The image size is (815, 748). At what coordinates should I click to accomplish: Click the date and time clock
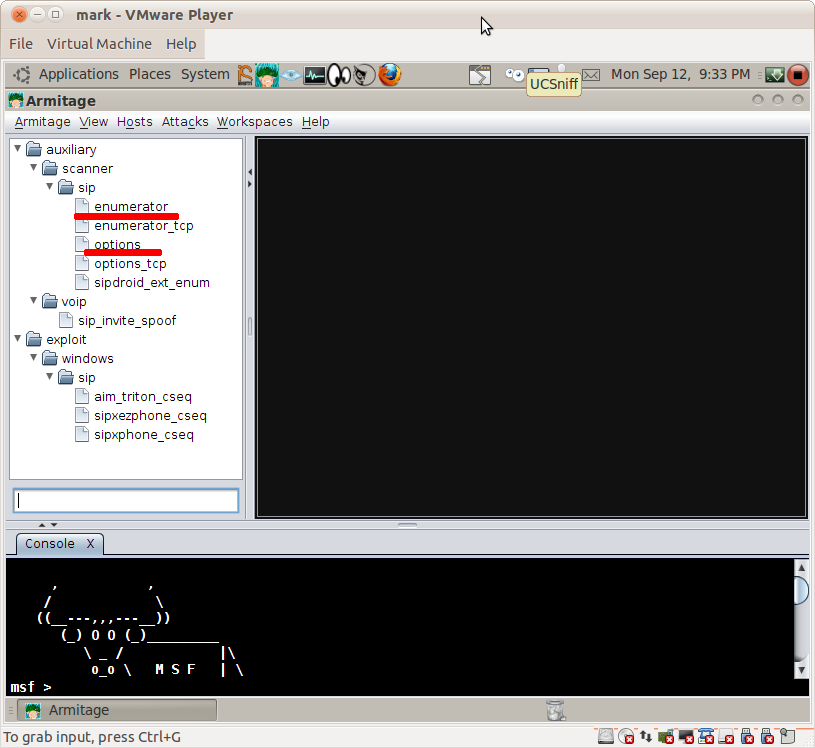(x=680, y=74)
